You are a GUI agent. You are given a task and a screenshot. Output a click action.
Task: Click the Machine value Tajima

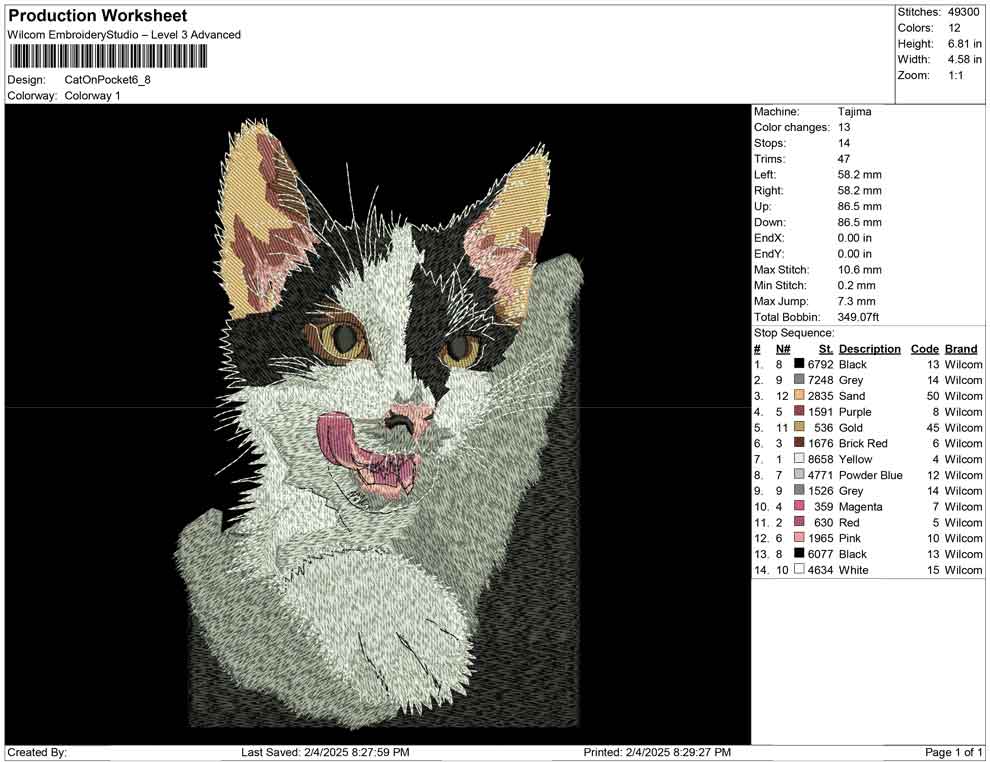tap(854, 112)
